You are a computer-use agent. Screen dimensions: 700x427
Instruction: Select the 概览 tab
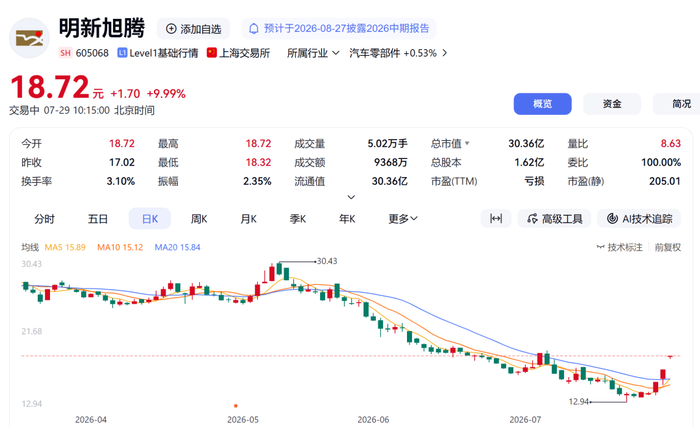click(542, 104)
